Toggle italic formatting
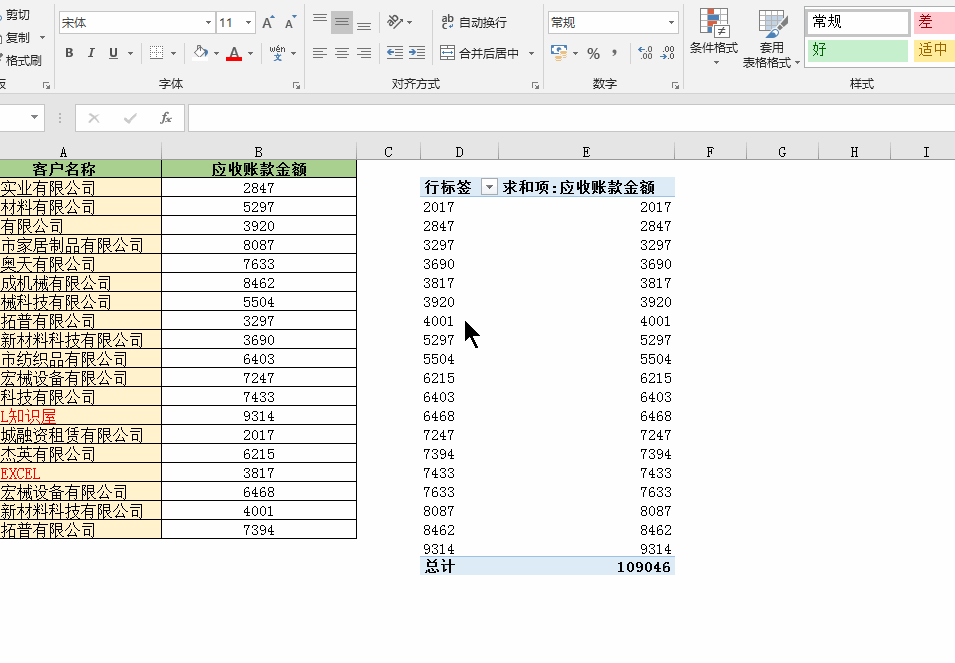The height and width of the screenshot is (663, 955). point(91,53)
